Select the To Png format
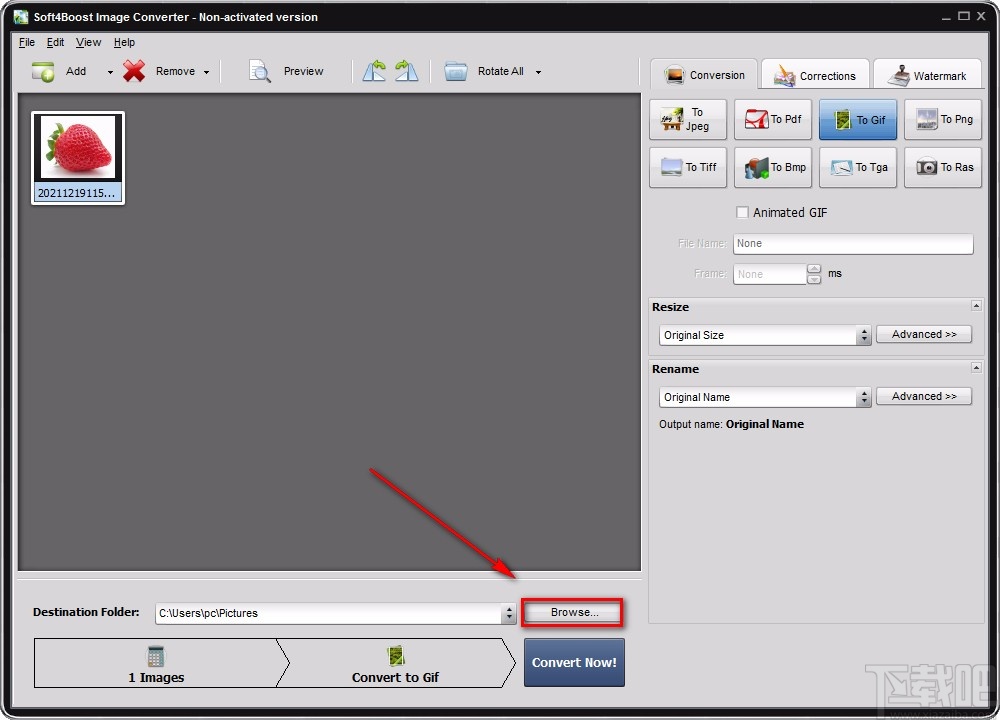The width and height of the screenshot is (1000, 720). [943, 119]
